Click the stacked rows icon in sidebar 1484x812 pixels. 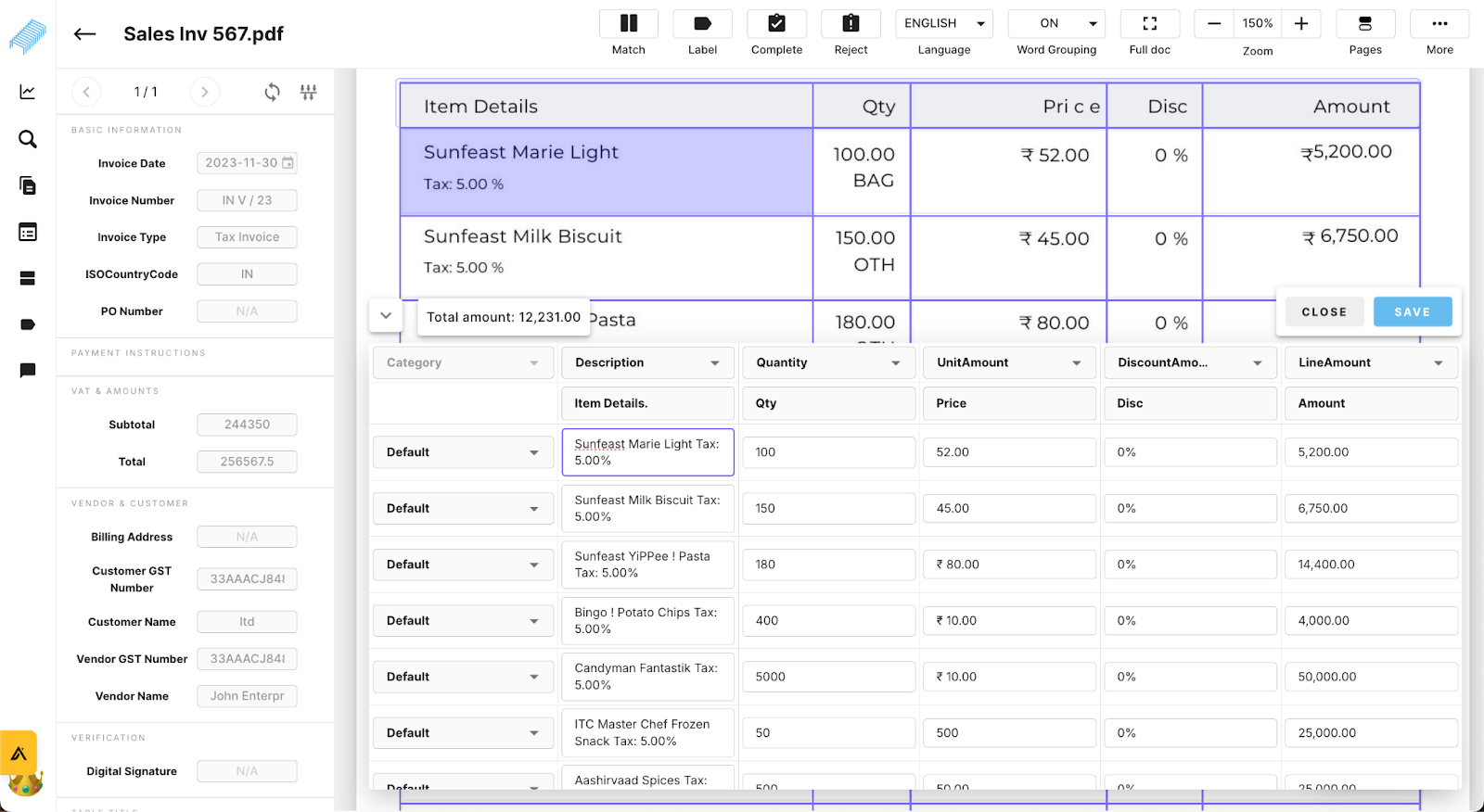tap(28, 278)
